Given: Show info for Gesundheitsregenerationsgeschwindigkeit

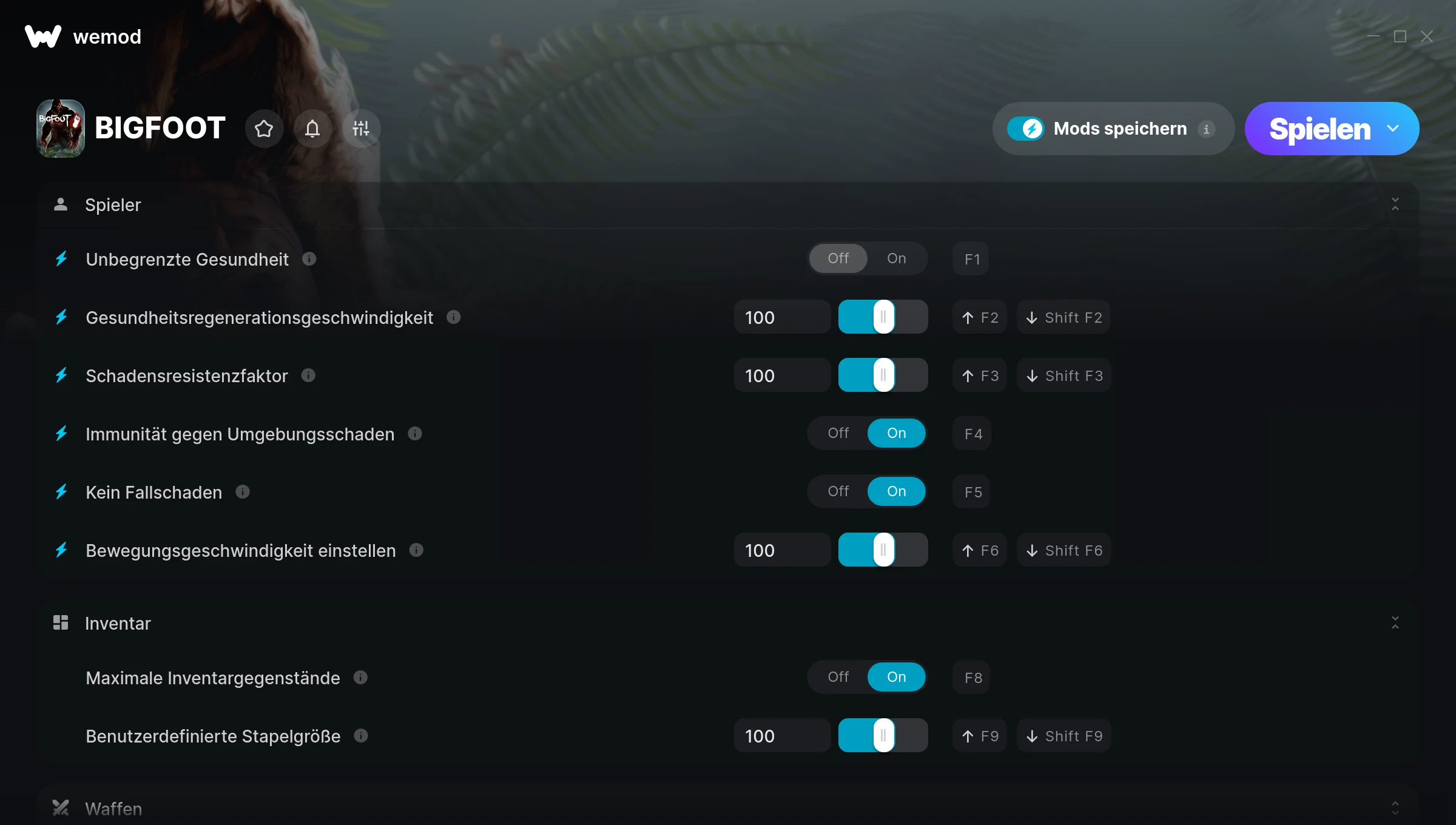Looking at the screenshot, I should pos(454,317).
